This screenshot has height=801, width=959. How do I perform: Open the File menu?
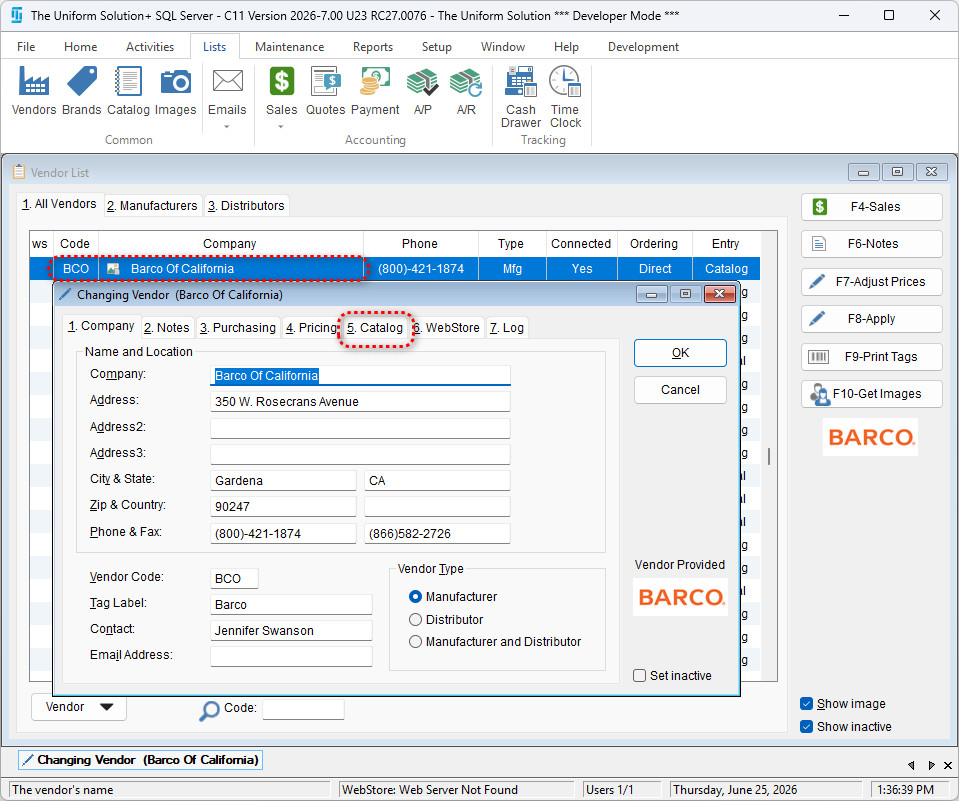(x=26, y=46)
